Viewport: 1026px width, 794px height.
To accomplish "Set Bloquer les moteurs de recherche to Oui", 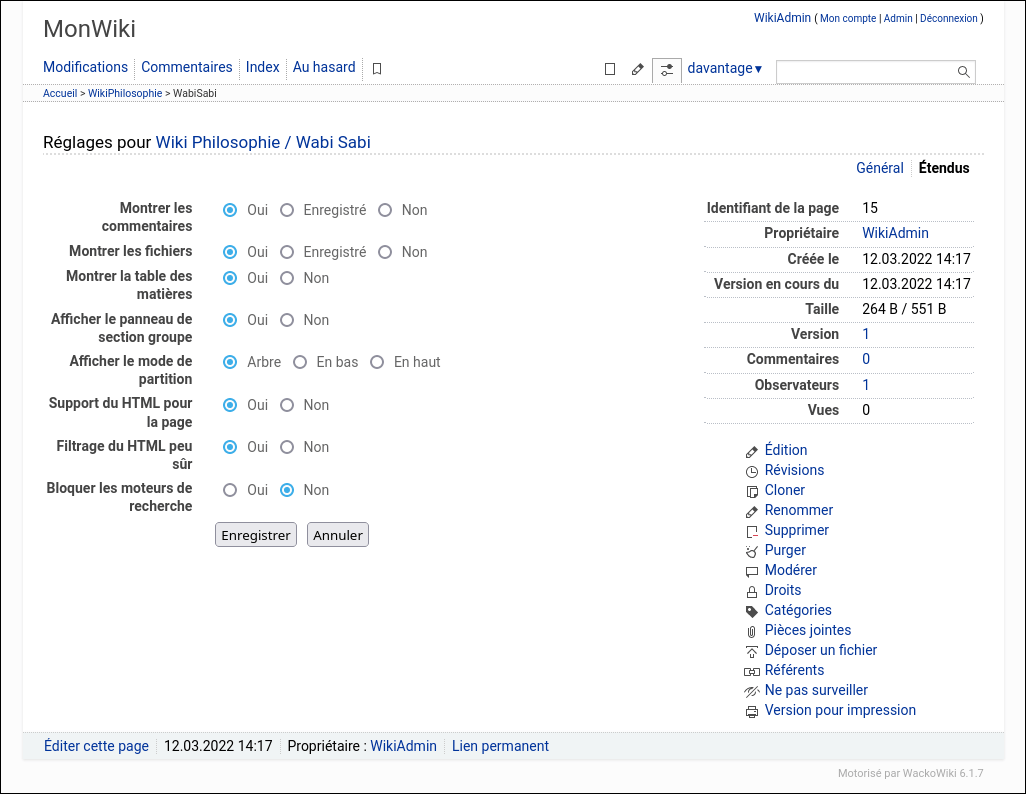I will (230, 490).
